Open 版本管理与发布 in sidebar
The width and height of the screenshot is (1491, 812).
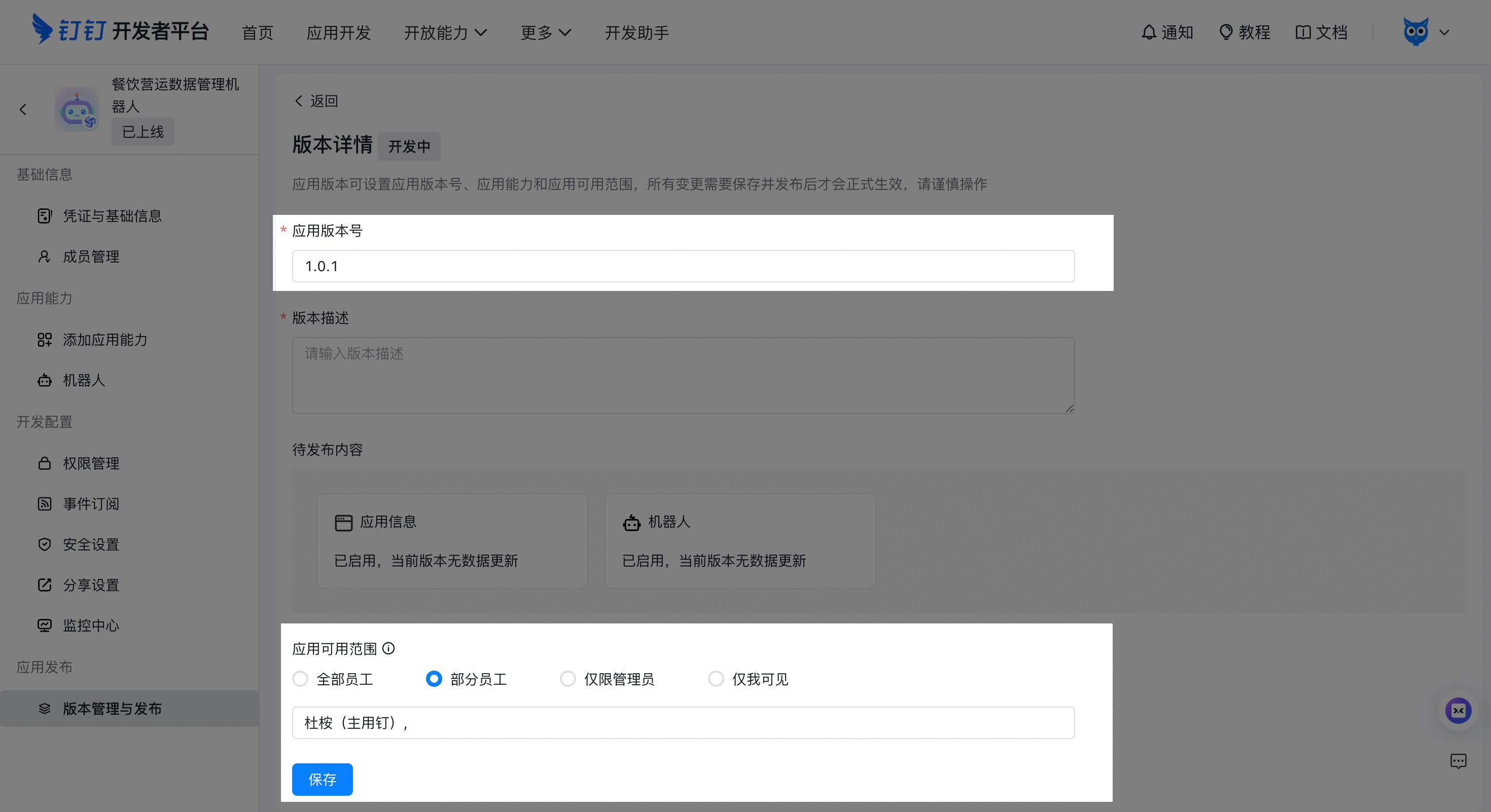130,709
